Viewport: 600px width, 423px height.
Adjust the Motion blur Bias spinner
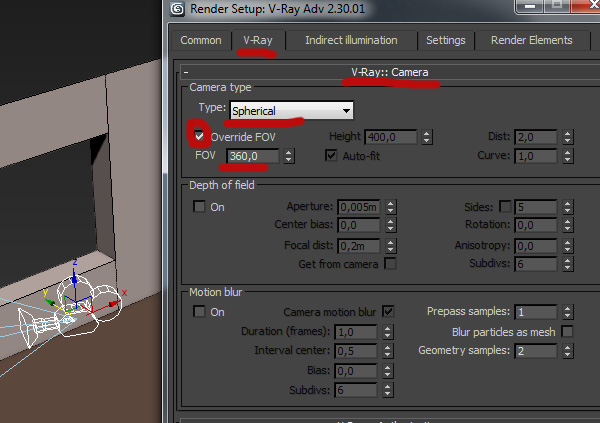[388, 371]
